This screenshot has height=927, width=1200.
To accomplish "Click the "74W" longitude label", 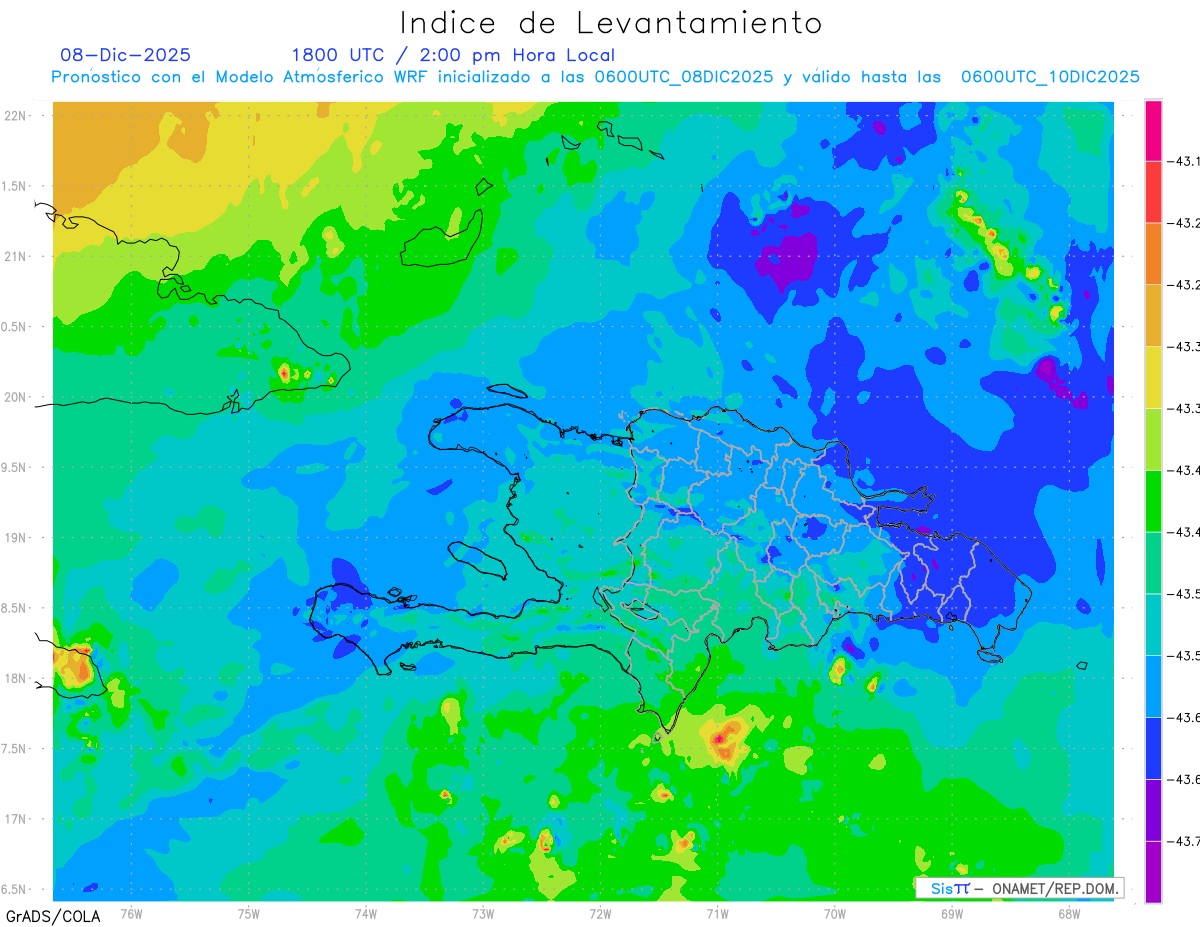I will click(x=366, y=913).
